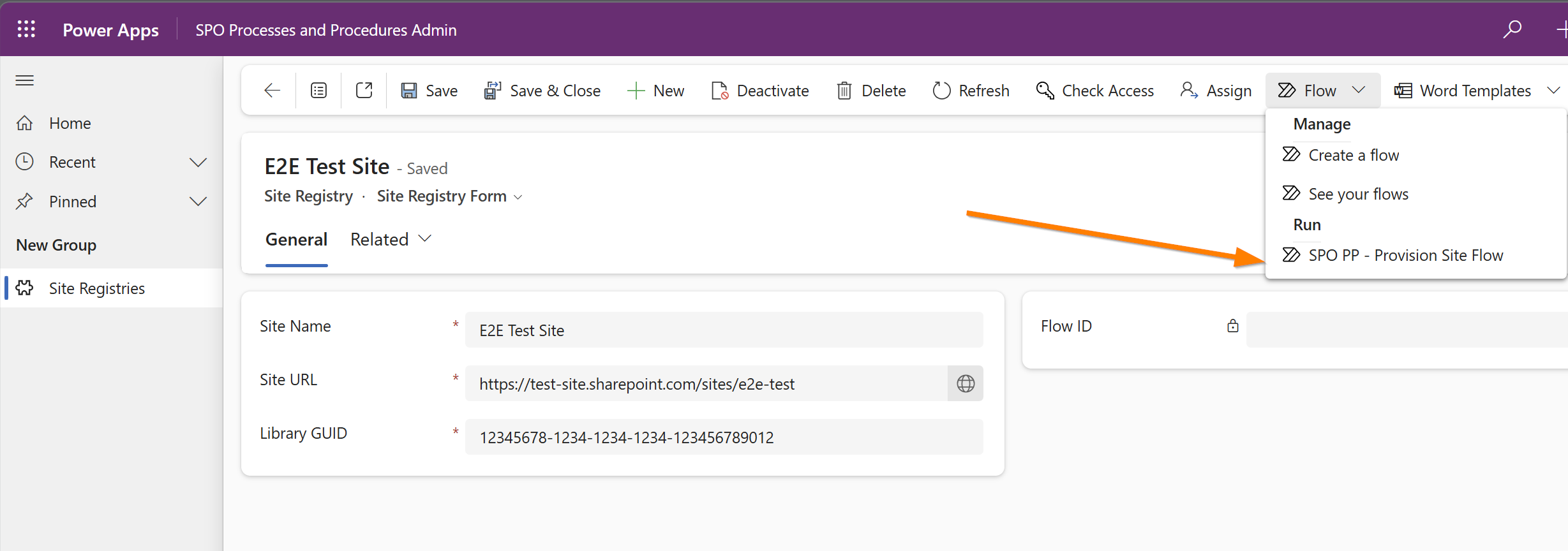The width and height of the screenshot is (1568, 551).
Task: Delete the record
Action: point(871,91)
